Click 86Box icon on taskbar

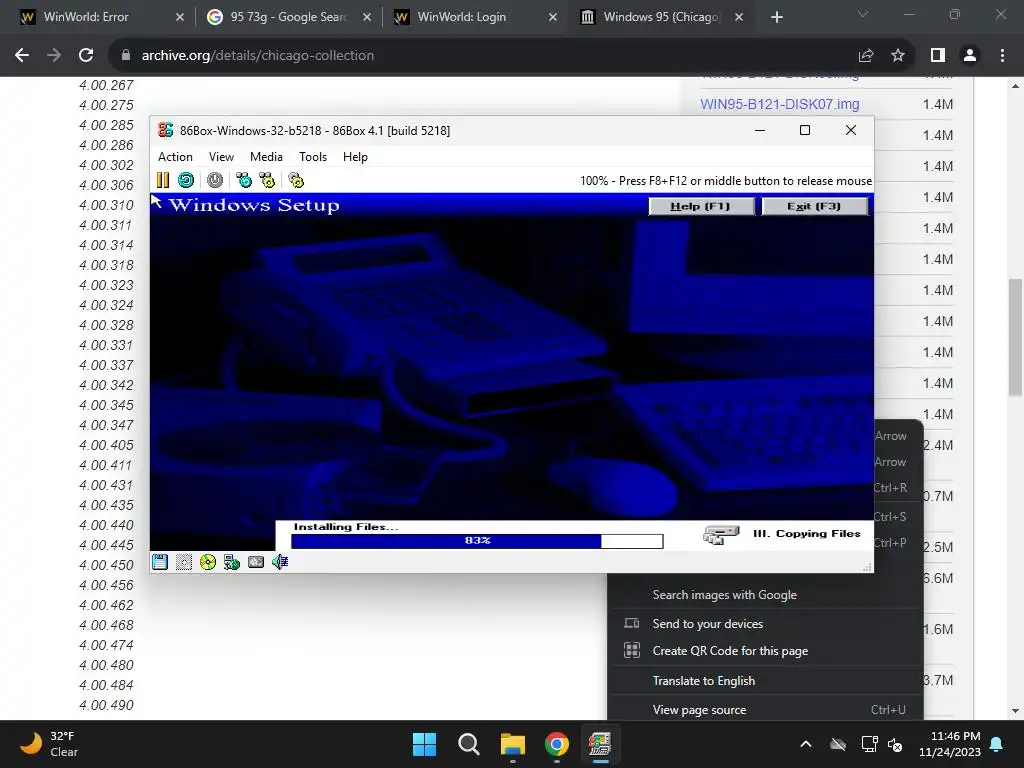pyautogui.click(x=600, y=744)
